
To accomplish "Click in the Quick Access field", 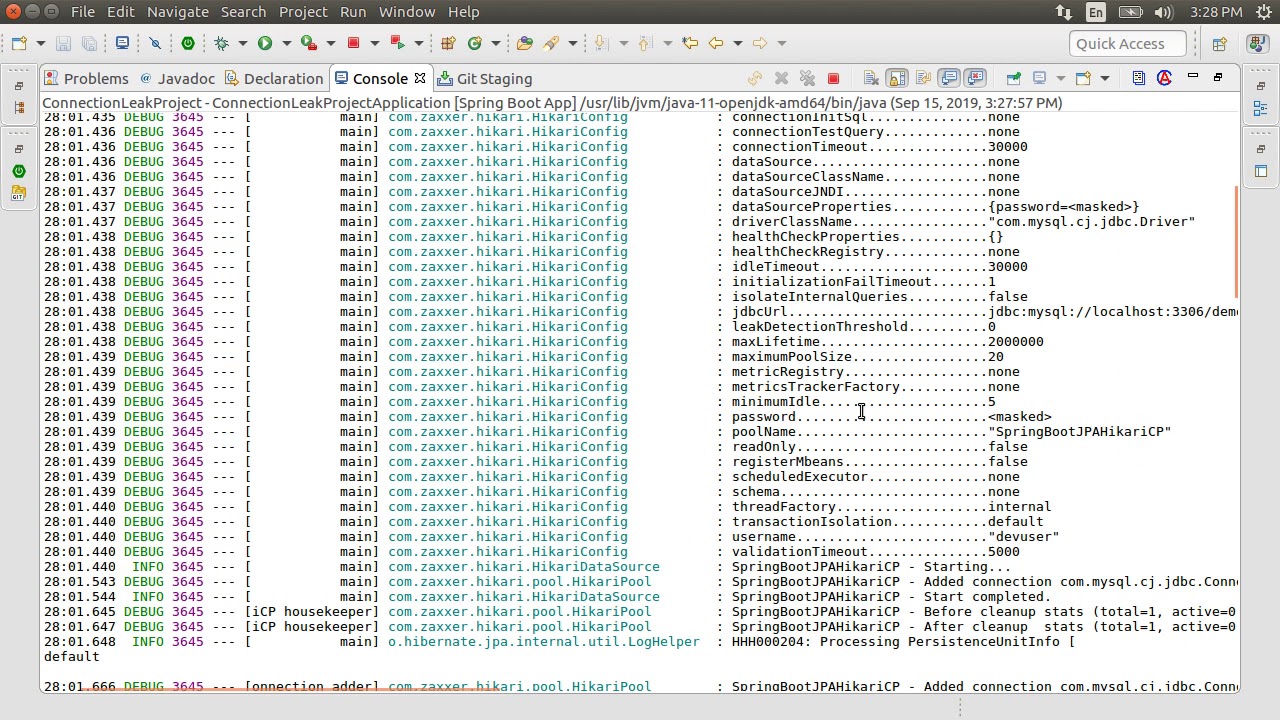I will pos(1128,43).
